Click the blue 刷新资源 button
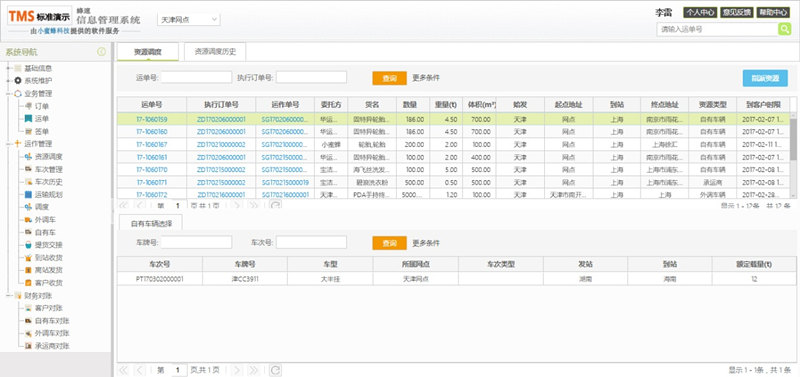The height and width of the screenshot is (377, 800). click(x=765, y=79)
